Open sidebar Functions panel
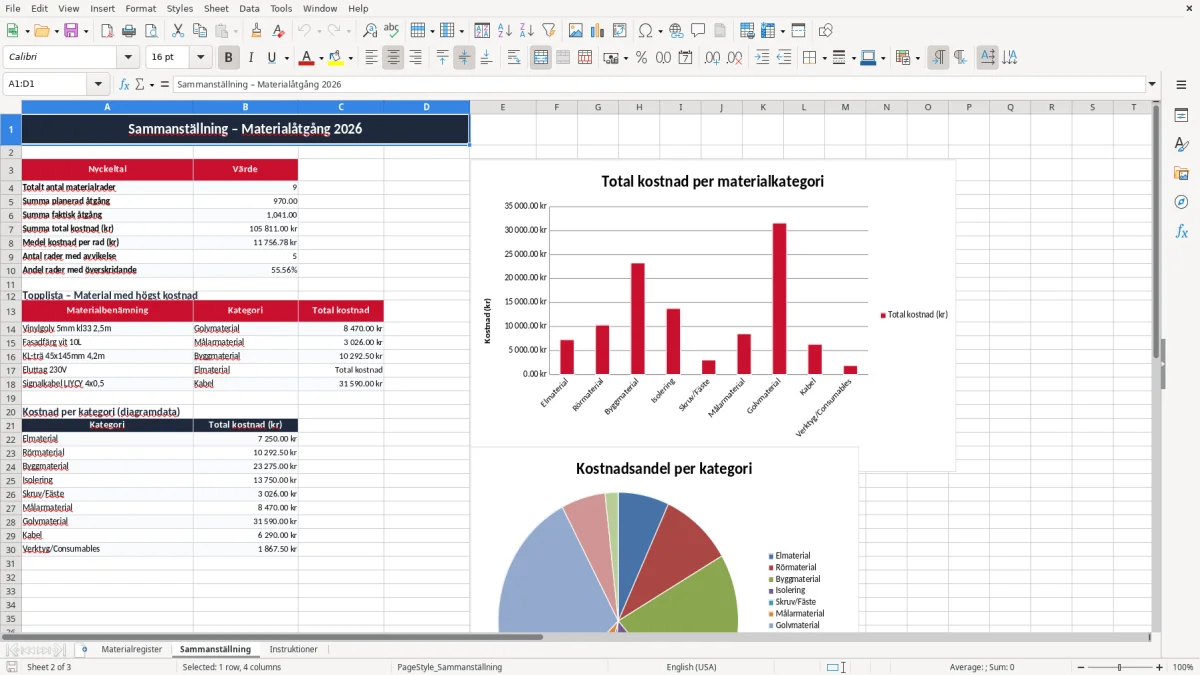1200x675 pixels. pos(1181,231)
